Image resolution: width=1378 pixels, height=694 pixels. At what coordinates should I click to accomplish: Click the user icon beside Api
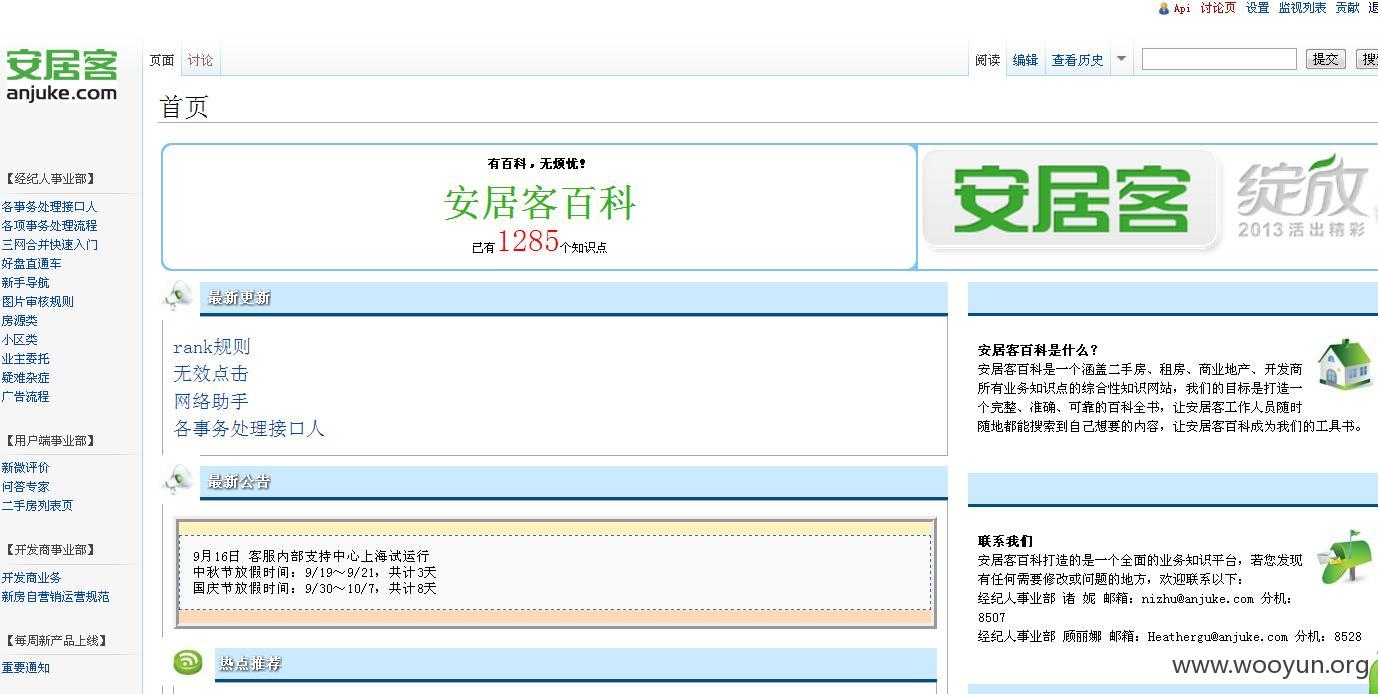(x=1163, y=8)
